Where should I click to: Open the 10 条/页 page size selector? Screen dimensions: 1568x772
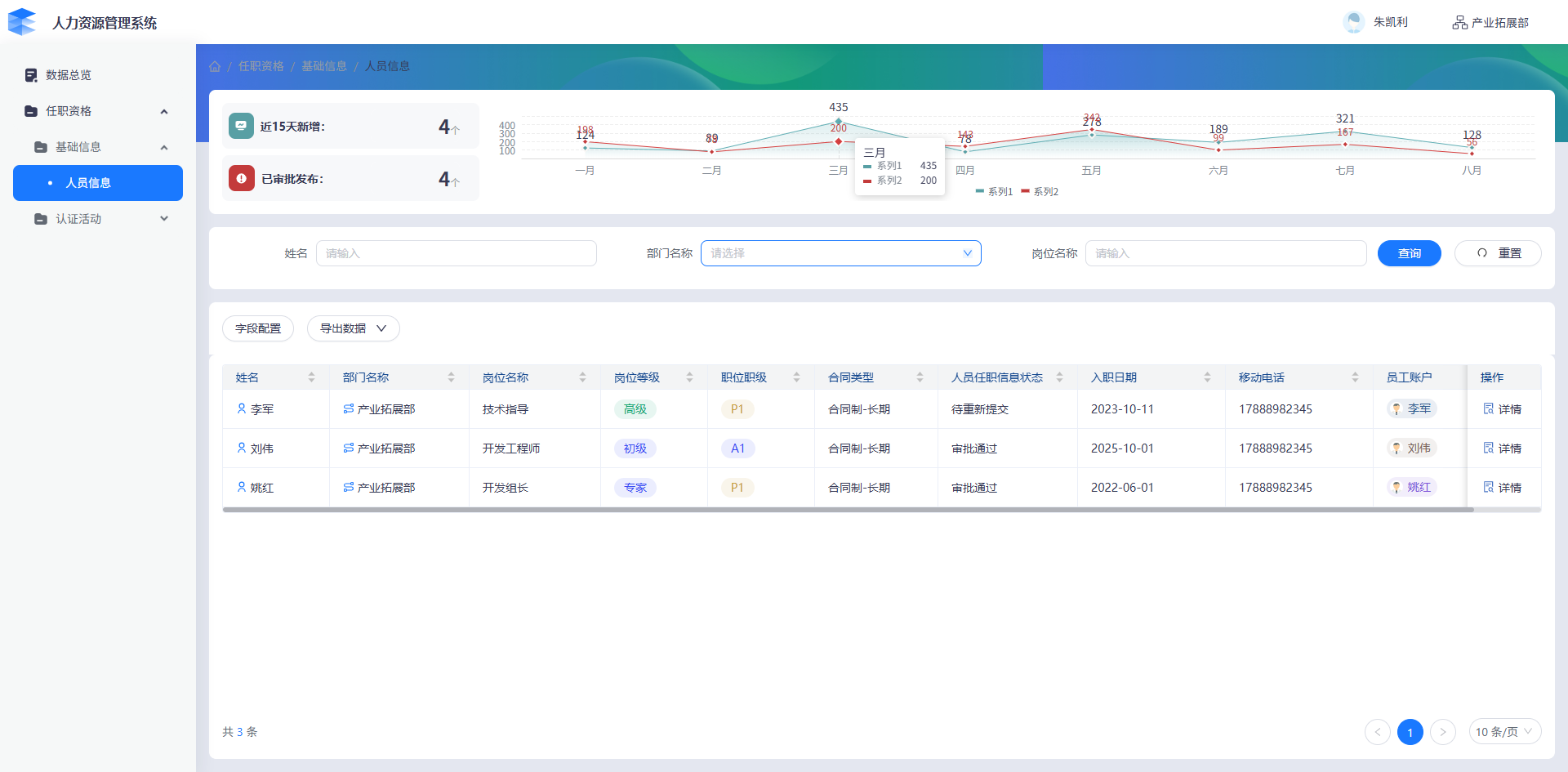point(1503,732)
